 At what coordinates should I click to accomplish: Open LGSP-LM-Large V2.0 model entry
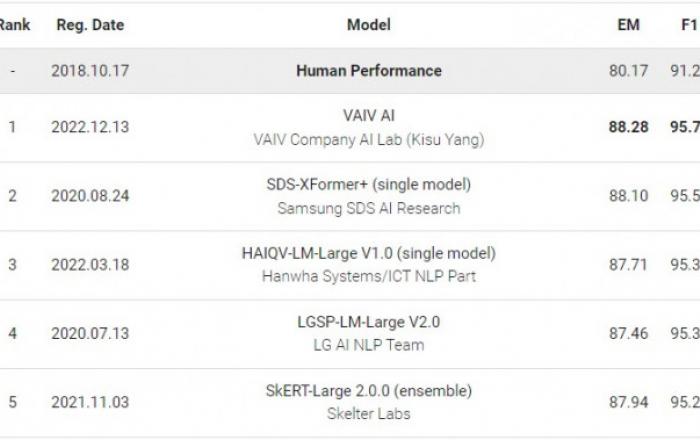tap(368, 321)
